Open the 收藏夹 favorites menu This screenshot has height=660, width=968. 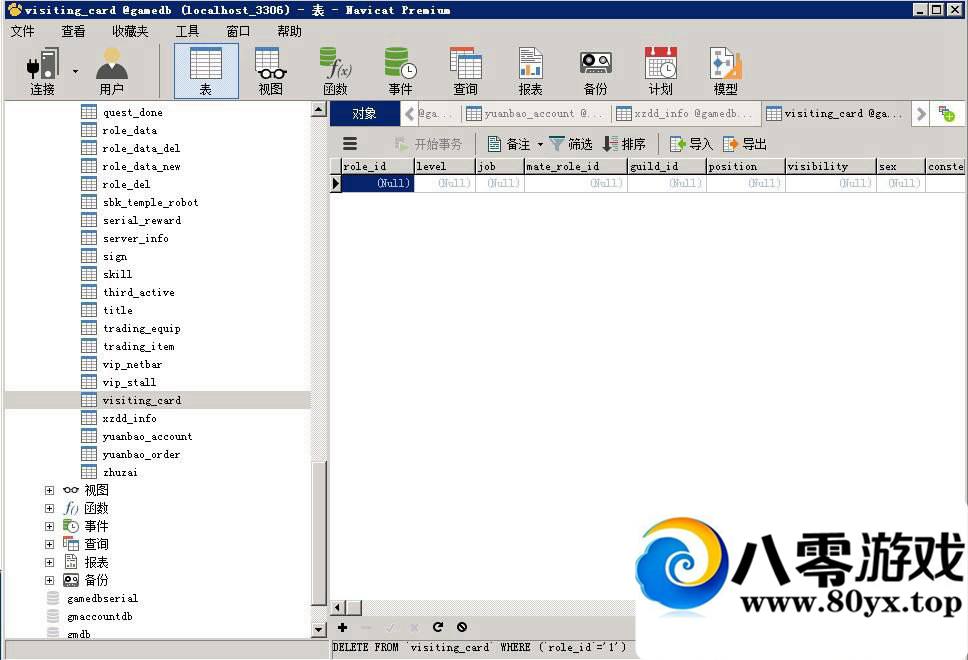[x=130, y=31]
